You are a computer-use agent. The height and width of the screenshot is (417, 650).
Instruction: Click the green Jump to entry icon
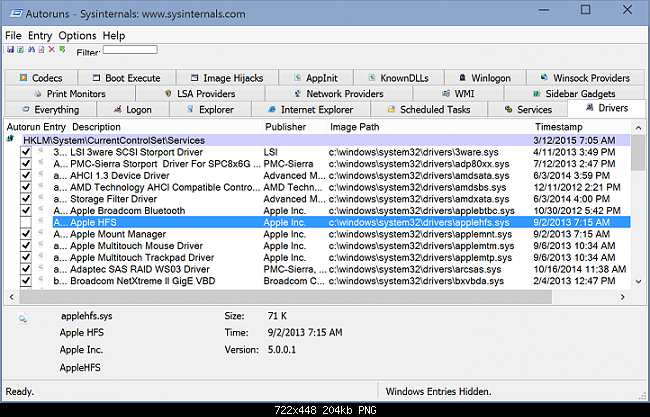pyautogui.click(x=62, y=49)
